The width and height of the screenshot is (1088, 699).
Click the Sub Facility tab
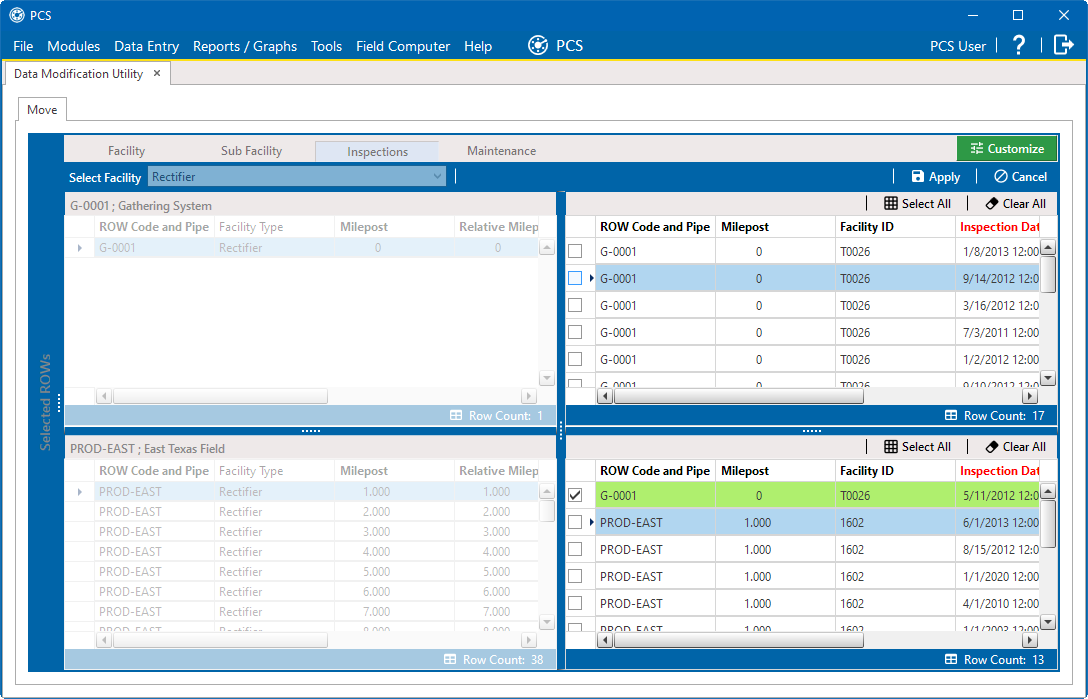251,151
